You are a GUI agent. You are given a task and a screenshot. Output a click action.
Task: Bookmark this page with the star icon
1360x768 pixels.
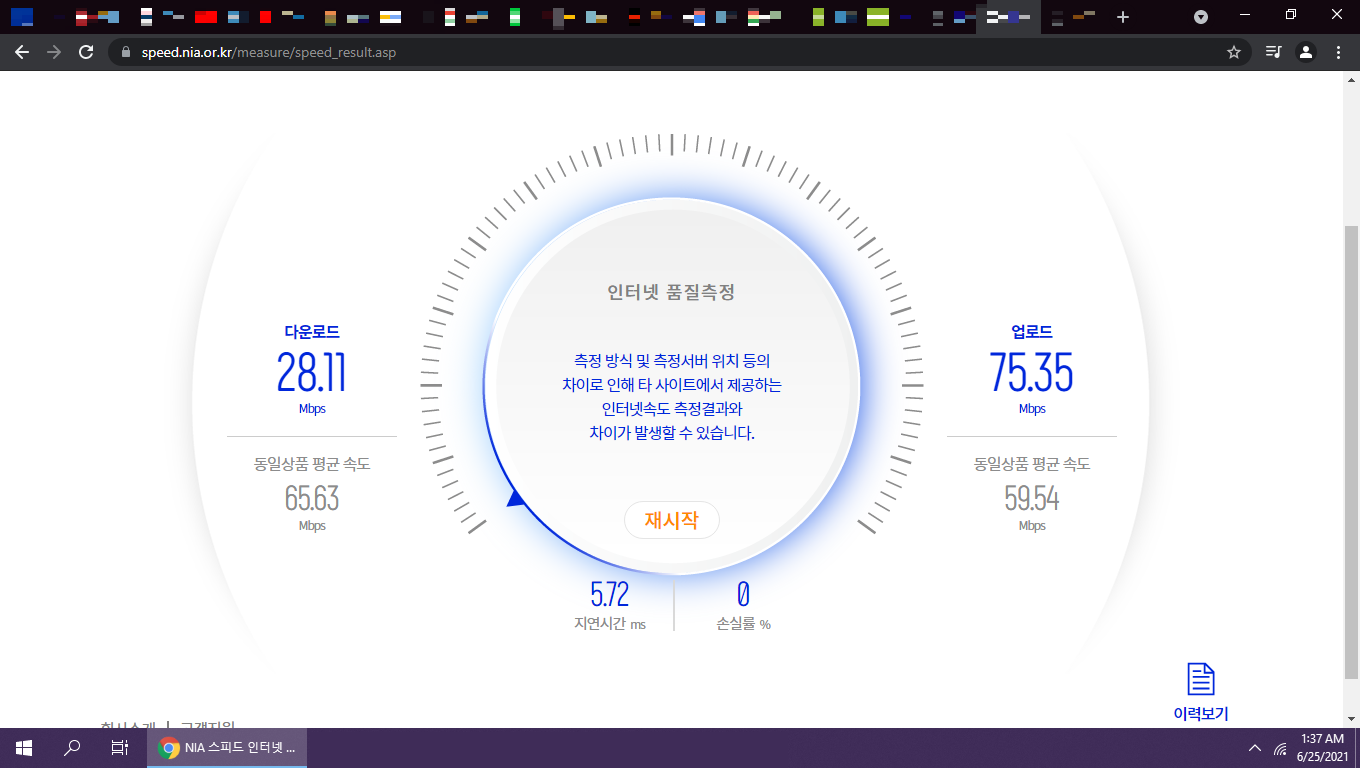pyautogui.click(x=1234, y=52)
